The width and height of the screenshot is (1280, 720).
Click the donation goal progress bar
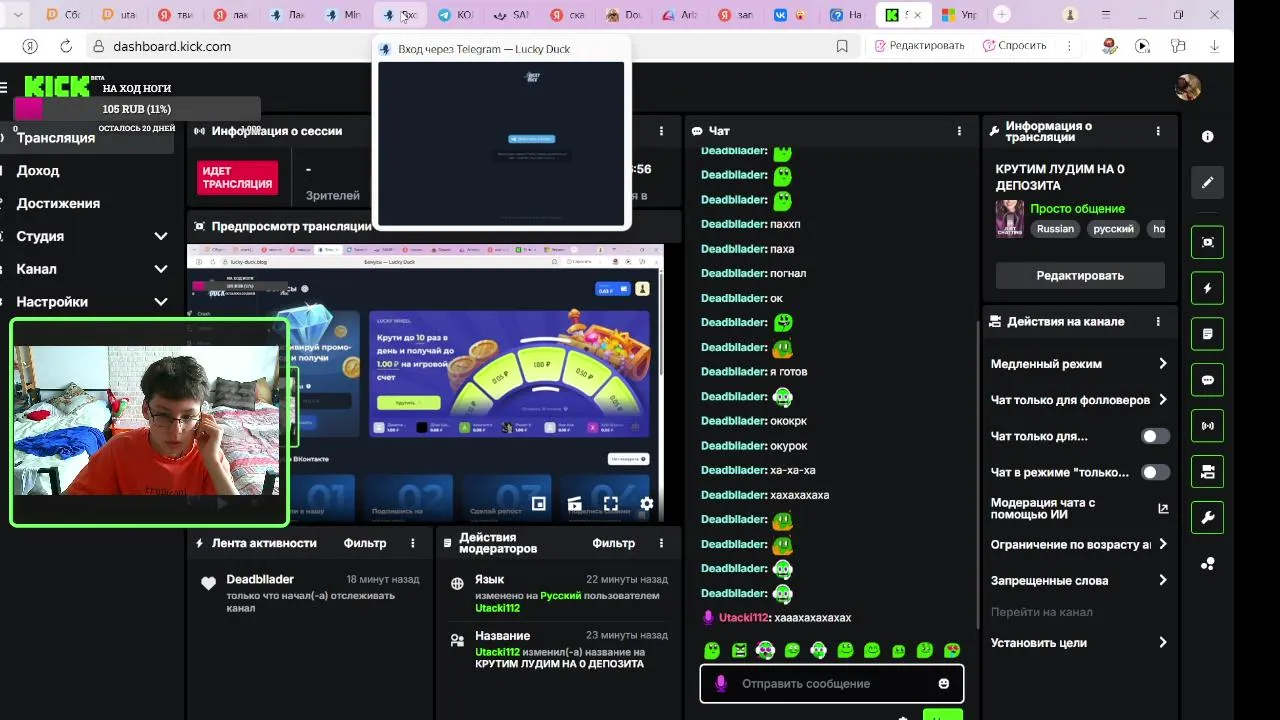(137, 109)
